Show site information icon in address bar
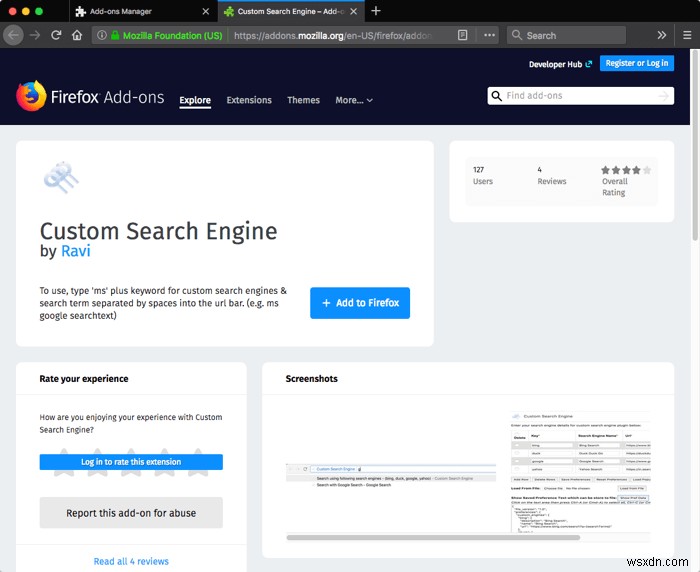The height and width of the screenshot is (572, 700). (102, 35)
